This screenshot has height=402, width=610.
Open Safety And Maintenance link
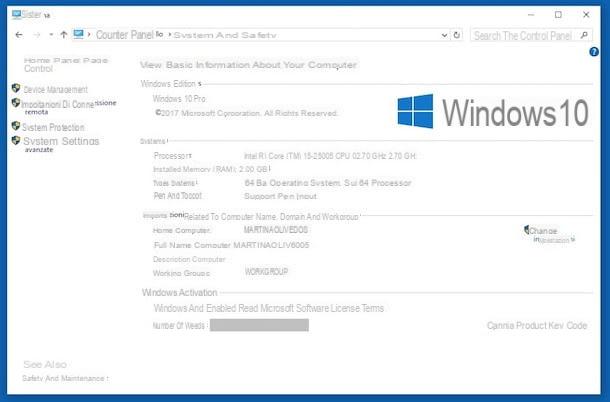tap(65, 378)
